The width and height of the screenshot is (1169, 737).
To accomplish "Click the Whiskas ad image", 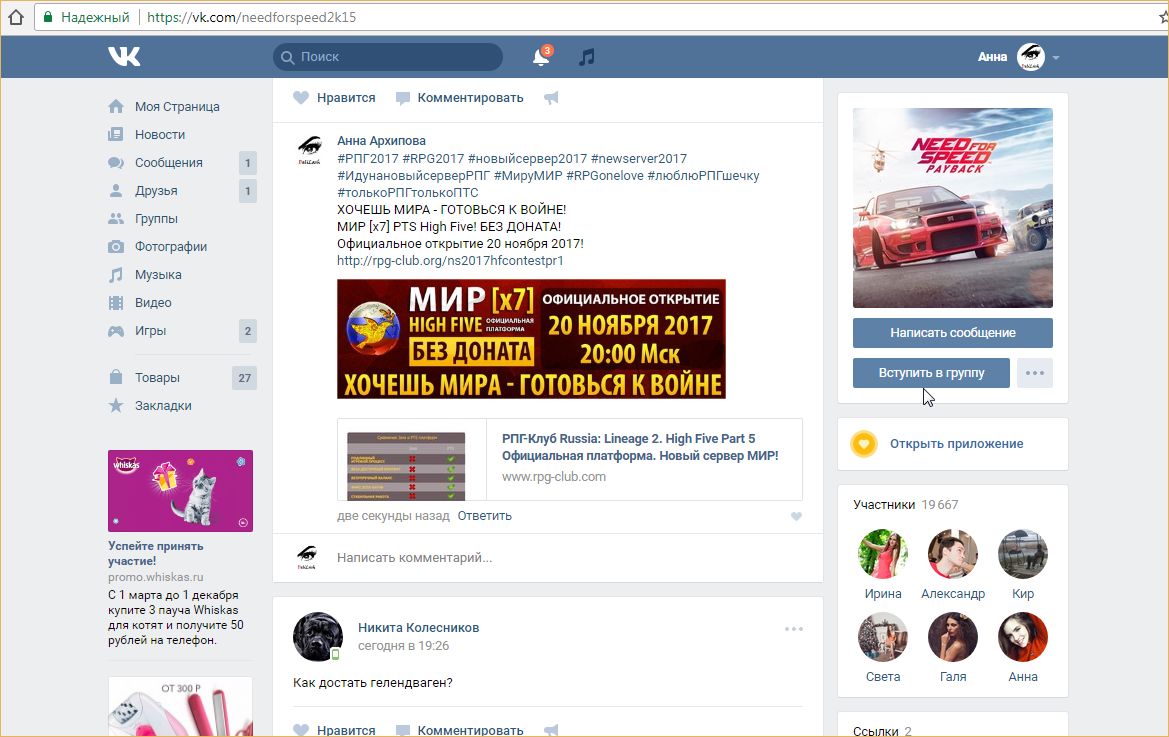I will pos(180,491).
